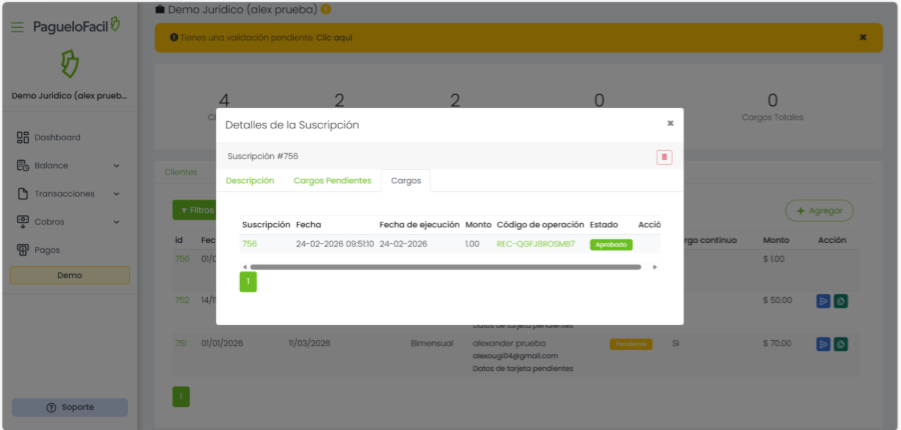Open operation code REC-QGFJBROSMB7 link
Screen dimensions: 901x430
tap(535, 244)
